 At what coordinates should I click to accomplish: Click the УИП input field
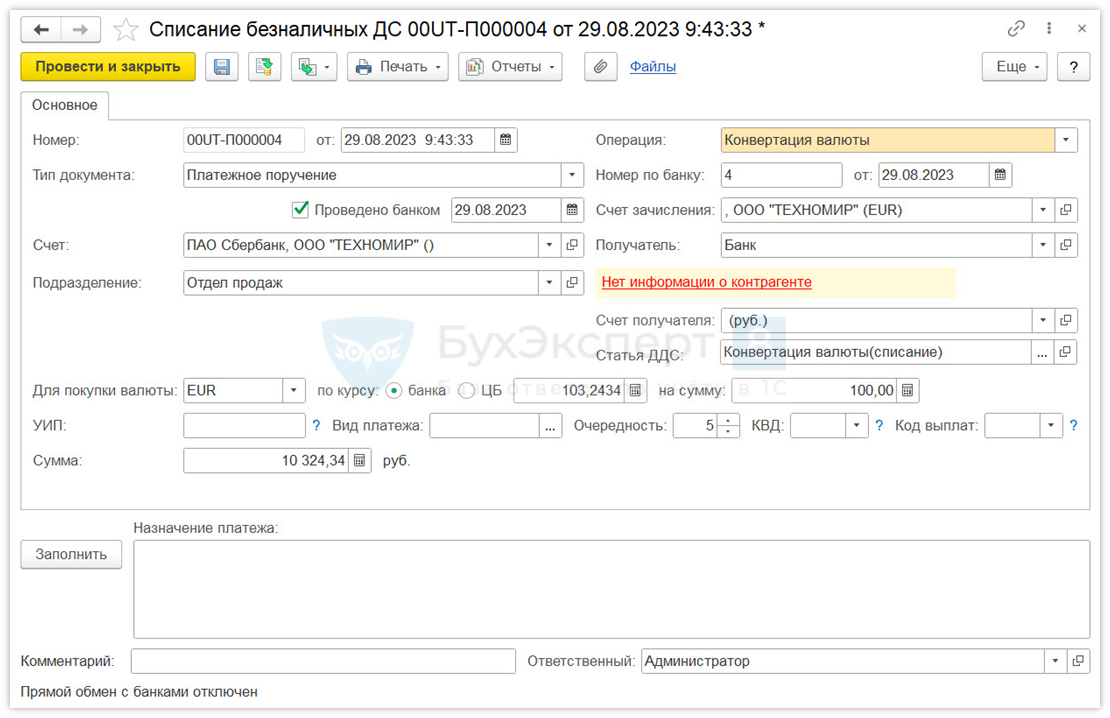[244, 426]
